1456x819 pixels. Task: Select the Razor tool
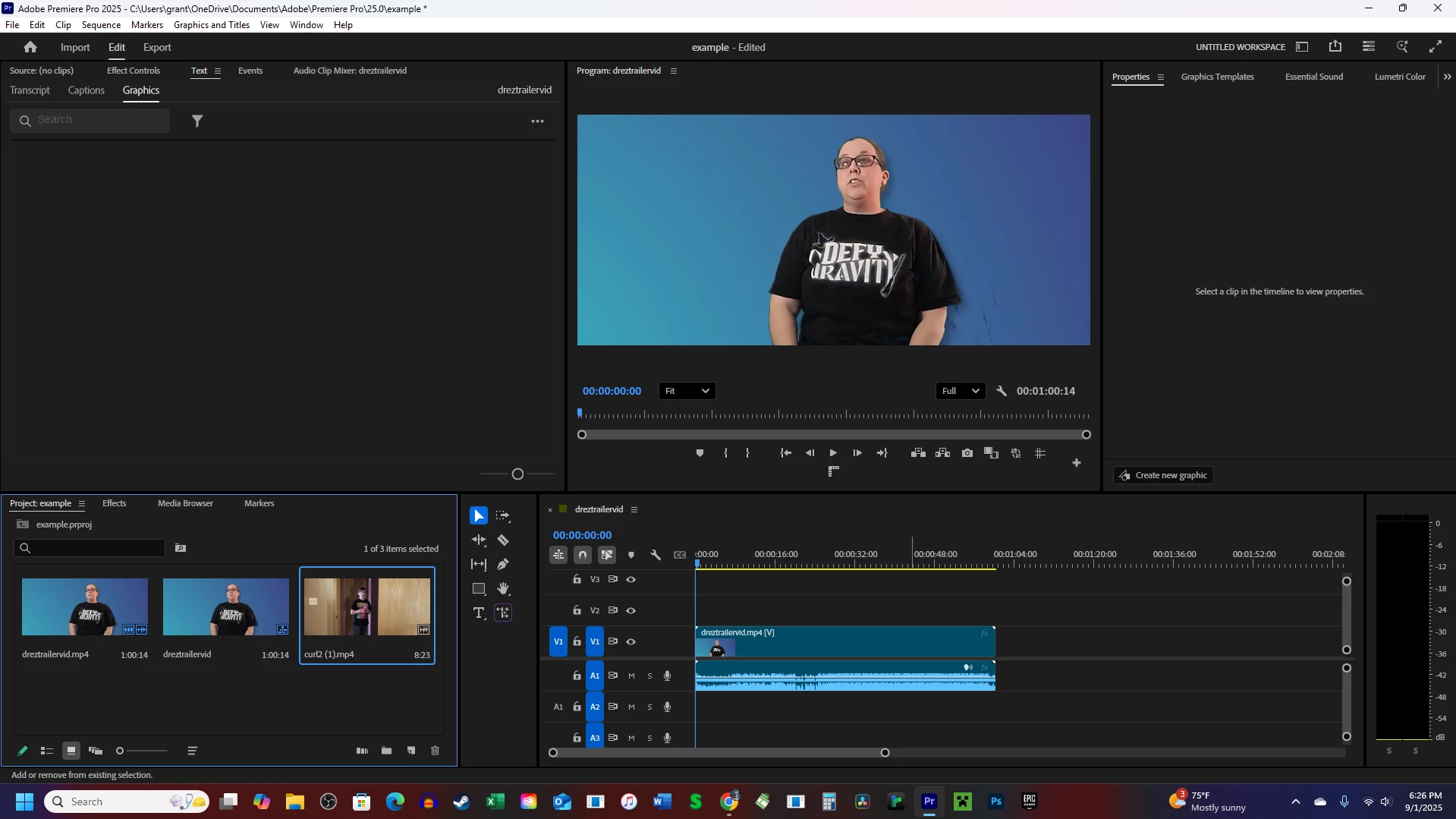tap(503, 540)
